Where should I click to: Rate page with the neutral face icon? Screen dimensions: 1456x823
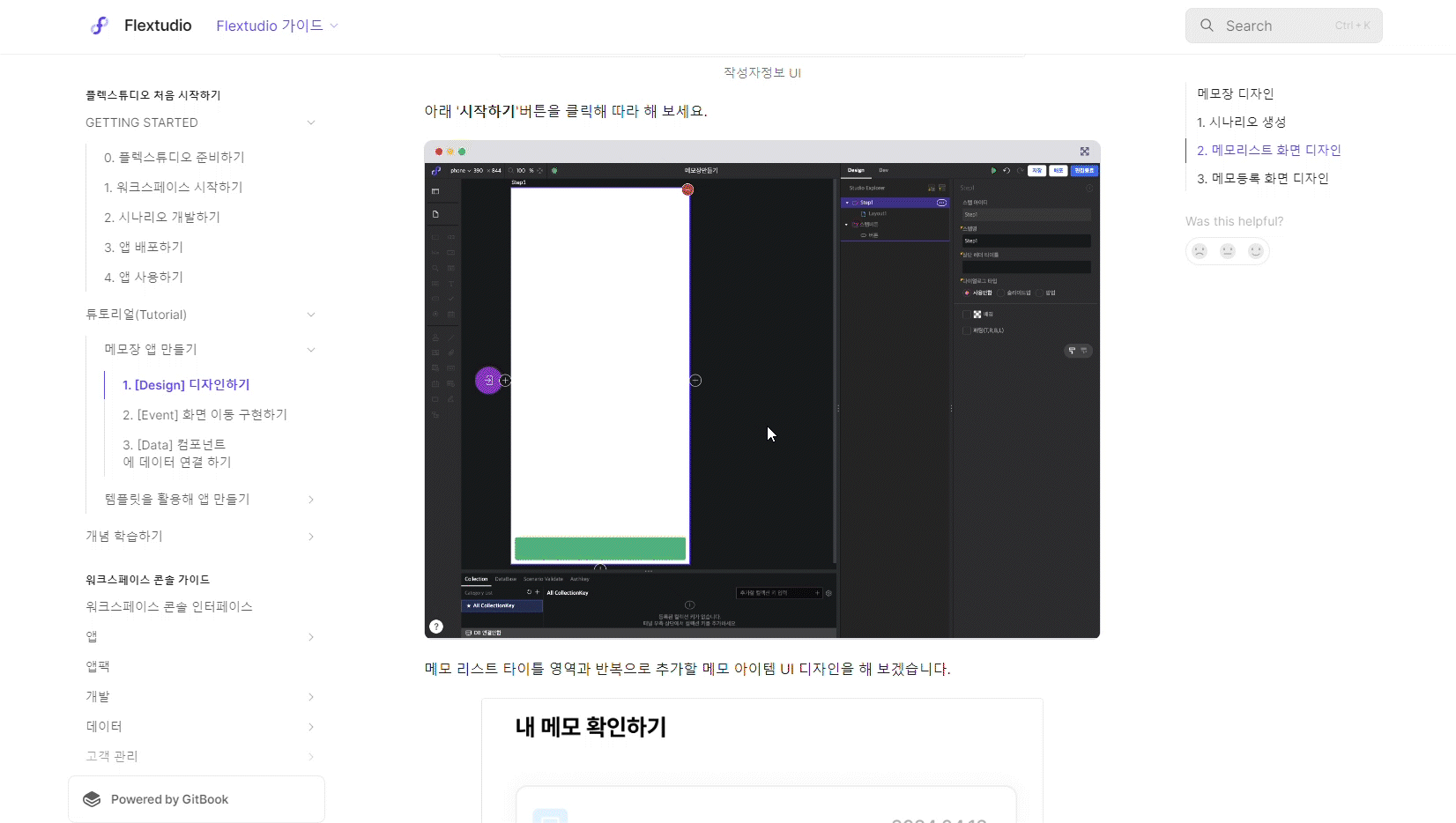[x=1228, y=251]
